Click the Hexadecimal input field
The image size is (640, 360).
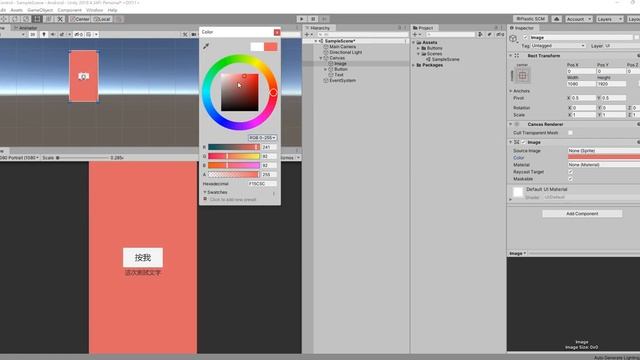tap(262, 184)
